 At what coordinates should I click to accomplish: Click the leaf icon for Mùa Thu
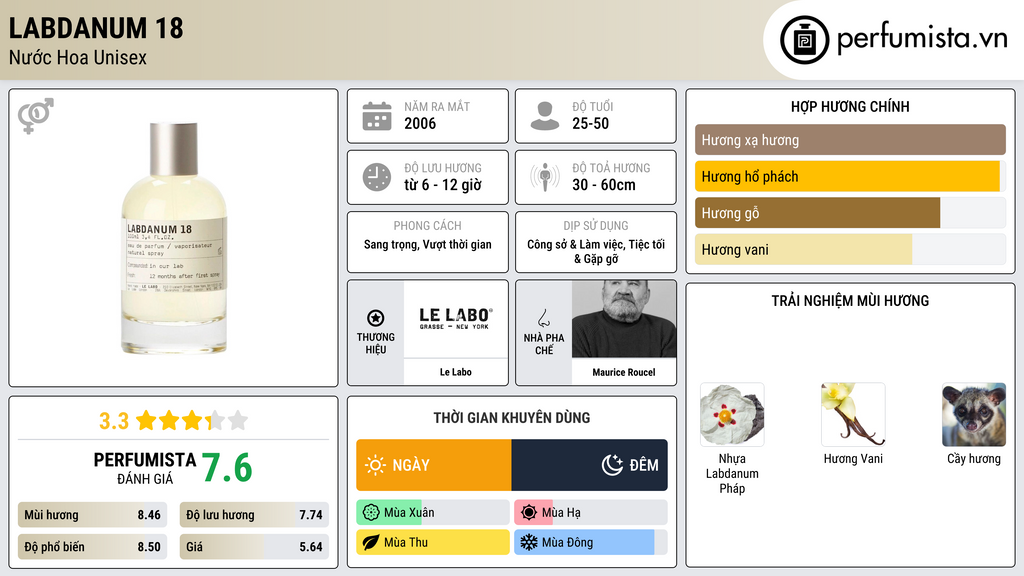click(370, 542)
